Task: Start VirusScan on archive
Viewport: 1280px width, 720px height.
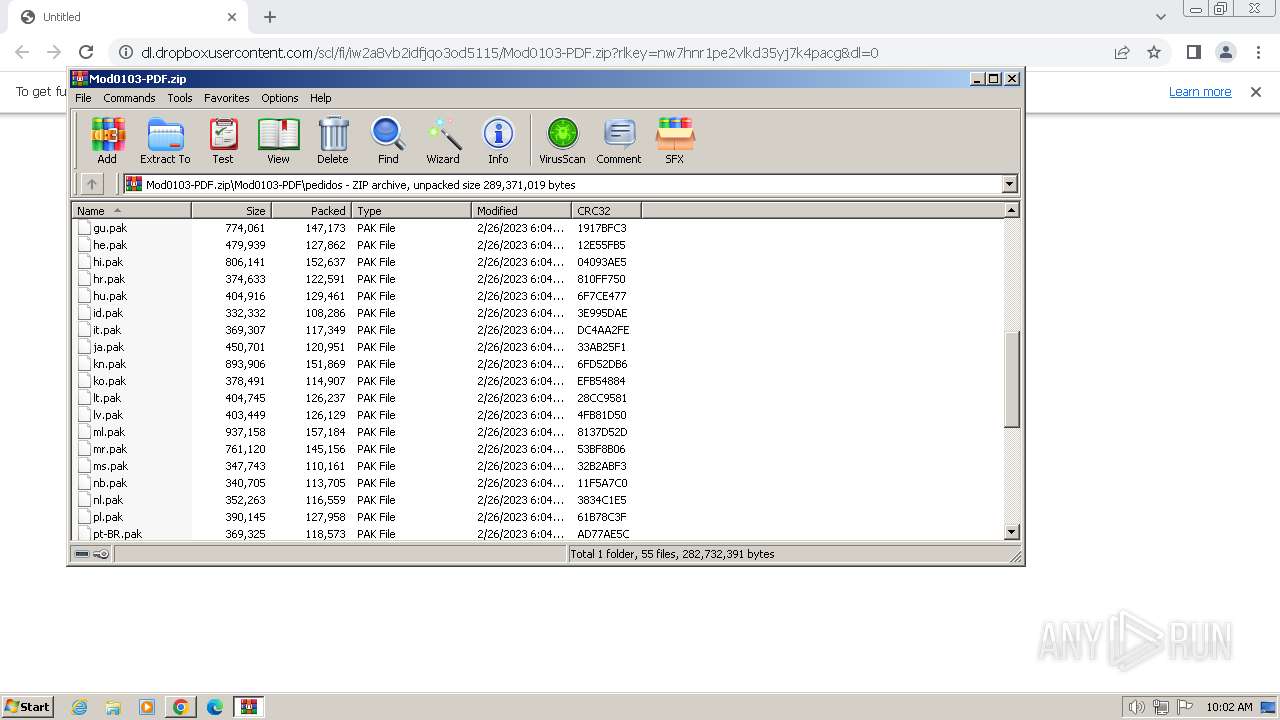Action: coord(562,140)
